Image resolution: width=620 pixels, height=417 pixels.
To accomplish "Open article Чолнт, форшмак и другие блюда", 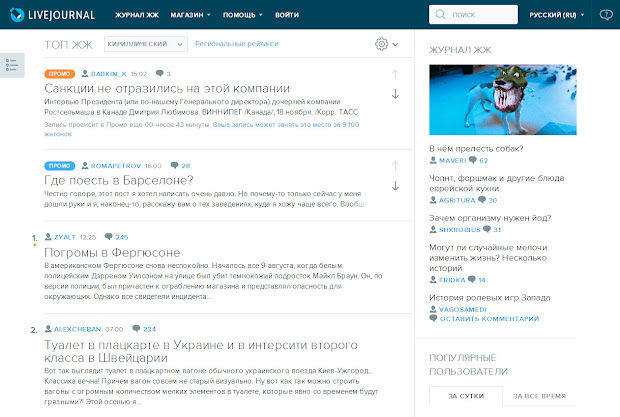I will click(x=497, y=183).
